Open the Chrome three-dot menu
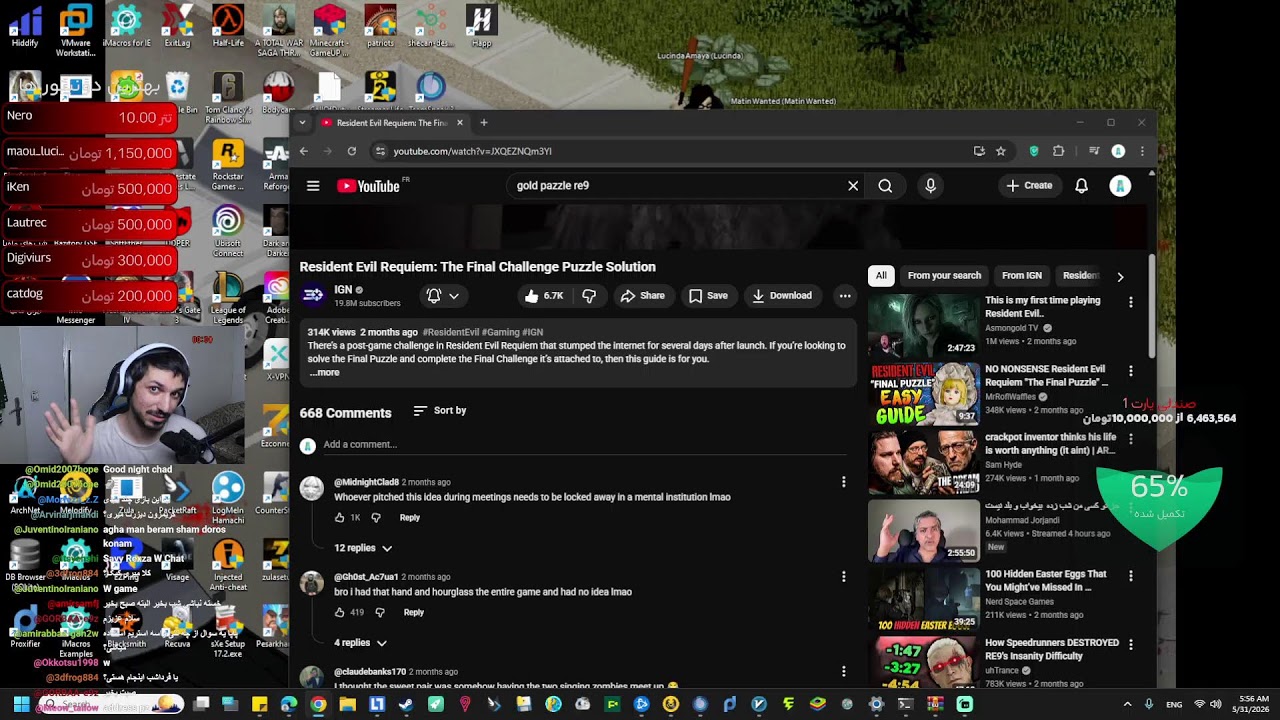 coord(1142,151)
